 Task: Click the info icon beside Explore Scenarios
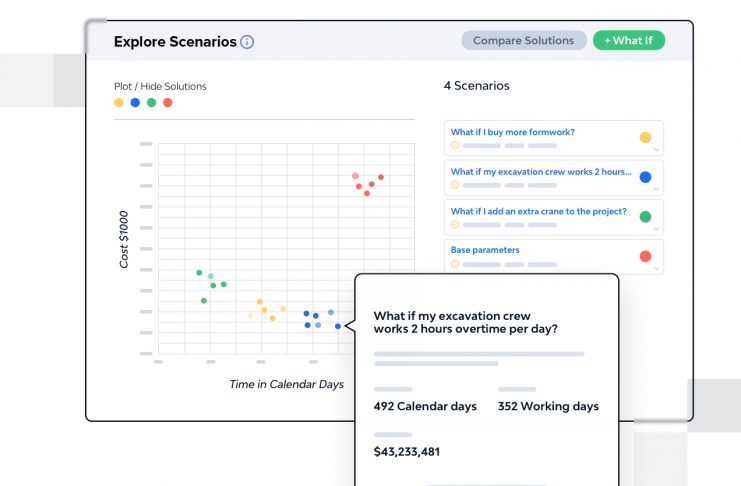(247, 42)
